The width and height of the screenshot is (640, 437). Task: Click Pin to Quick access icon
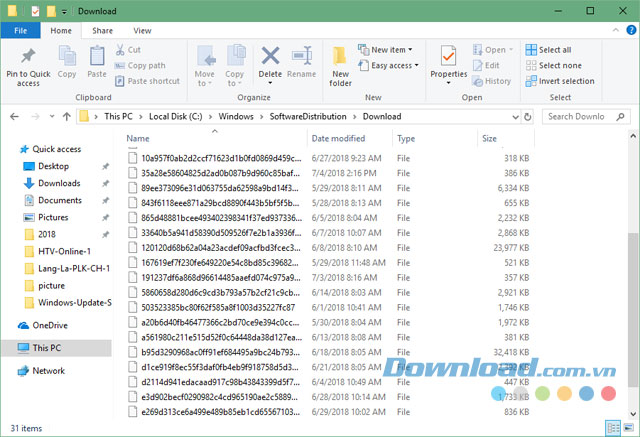click(28, 57)
